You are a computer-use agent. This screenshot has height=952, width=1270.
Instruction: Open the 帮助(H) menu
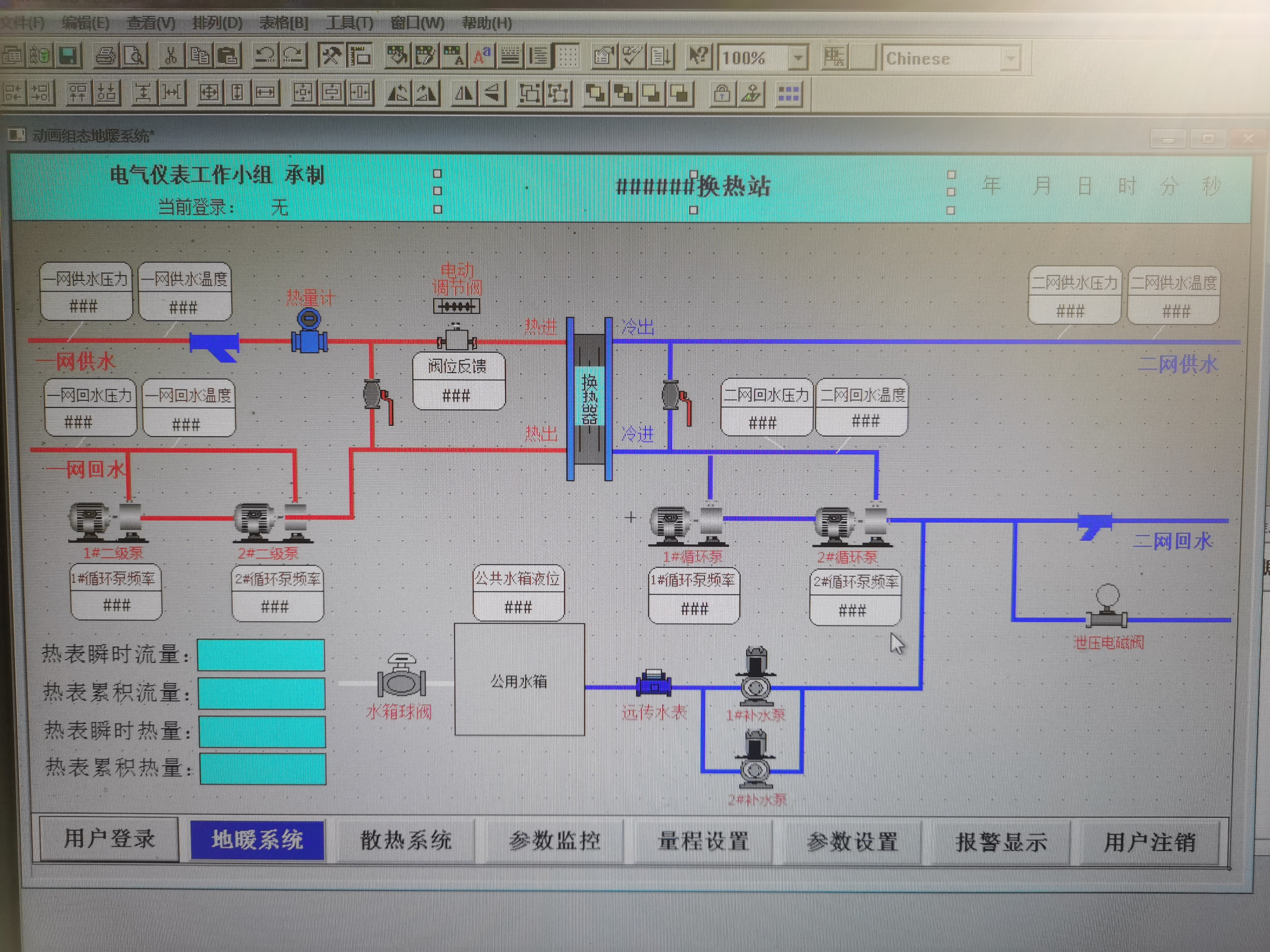pos(486,23)
